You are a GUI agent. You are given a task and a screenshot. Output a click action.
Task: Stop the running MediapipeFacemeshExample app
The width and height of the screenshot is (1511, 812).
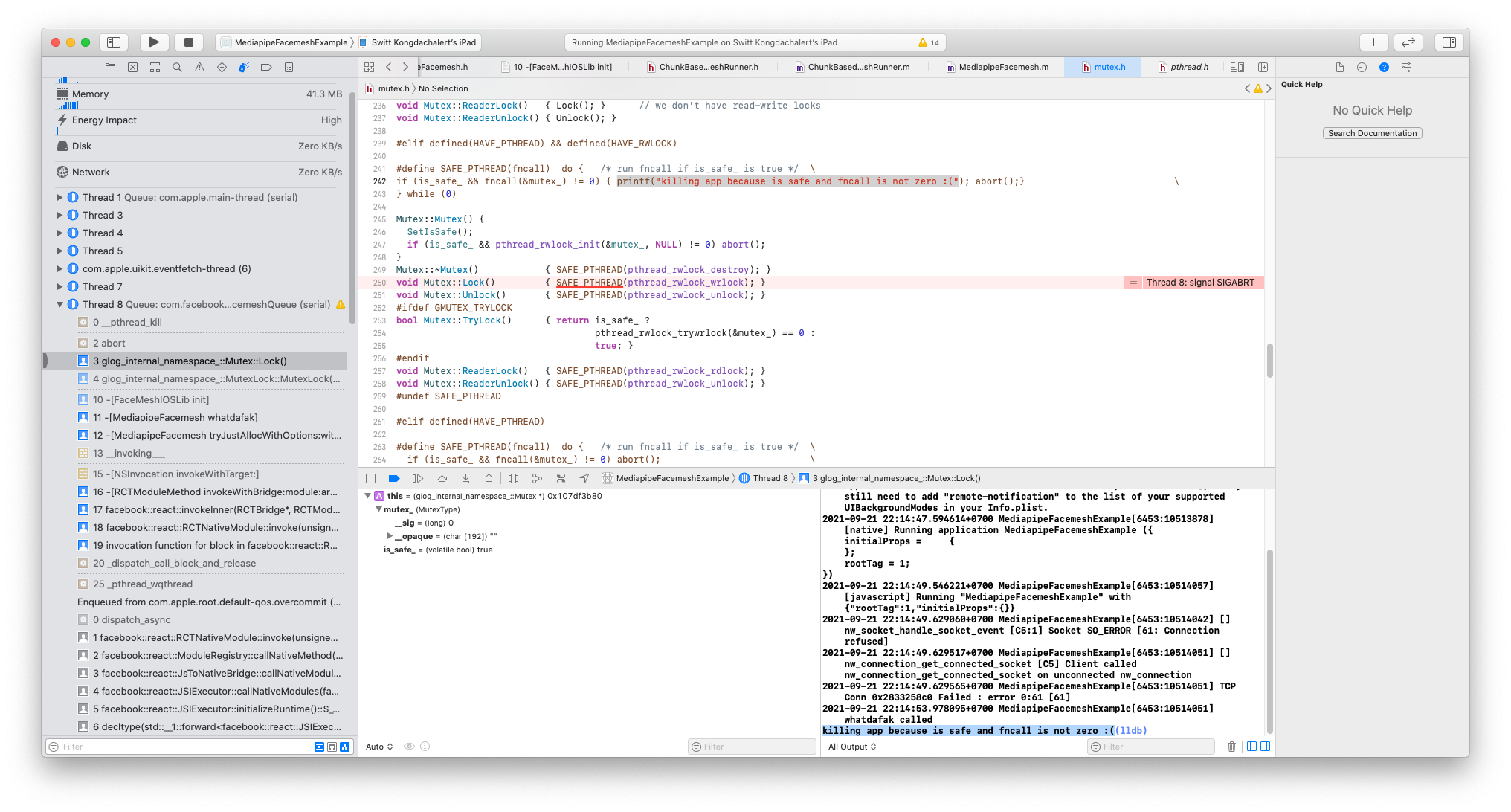(x=188, y=42)
